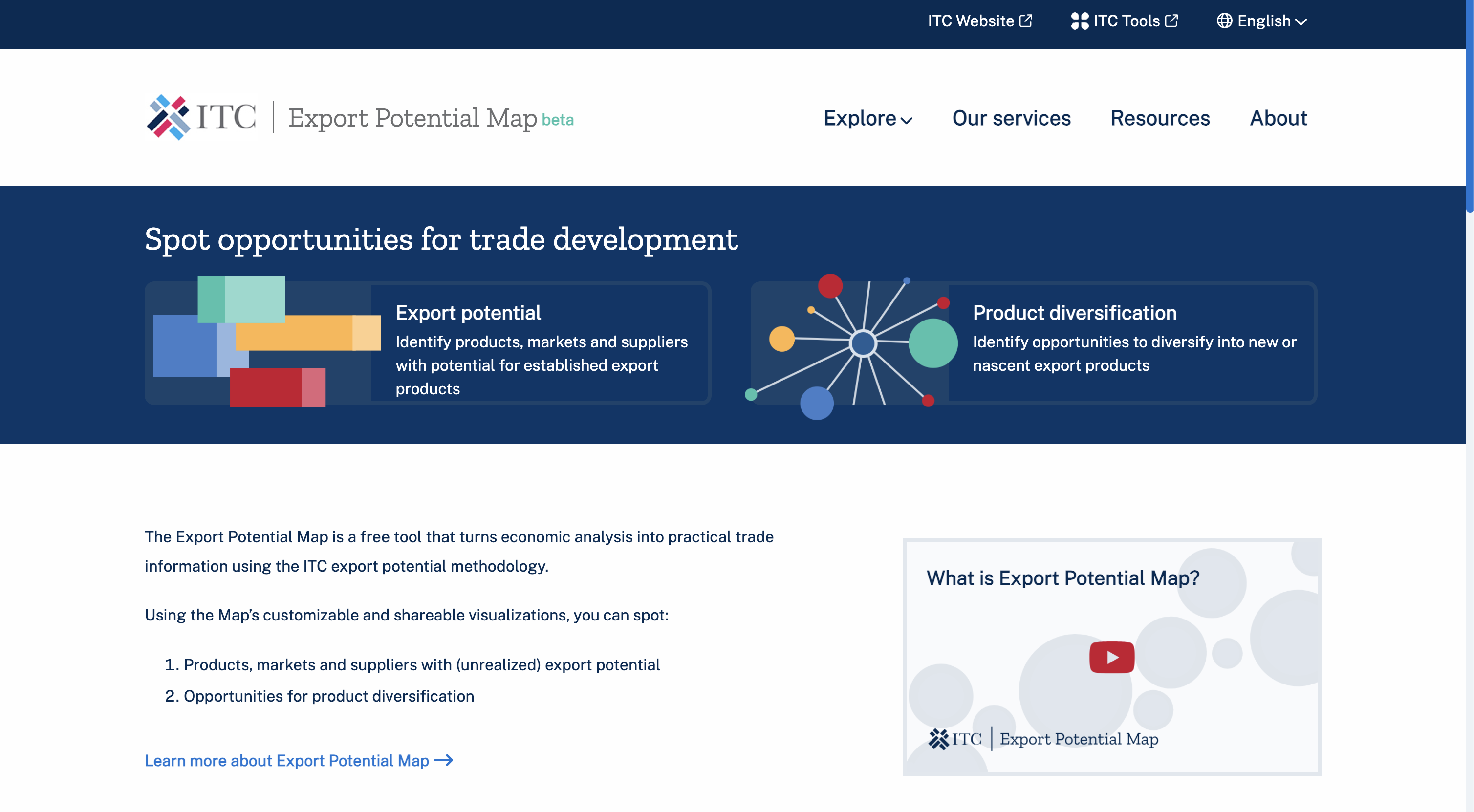Screen dimensions: 1474x812
Task: Click external link icon beside ITC Tools
Action: 1172,21
